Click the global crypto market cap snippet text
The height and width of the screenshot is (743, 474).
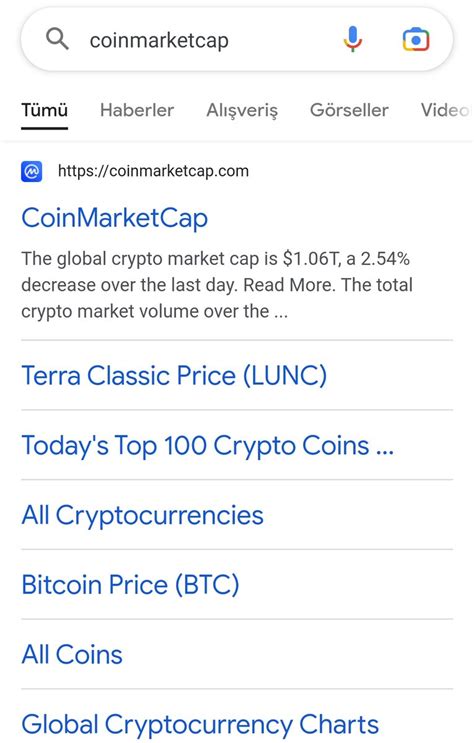(217, 285)
